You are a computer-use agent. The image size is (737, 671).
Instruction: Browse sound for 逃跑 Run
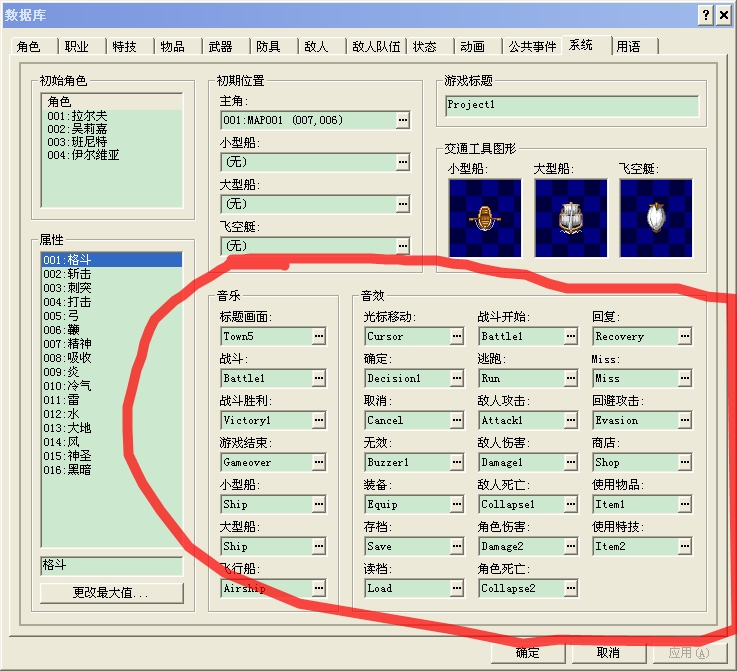pos(571,378)
